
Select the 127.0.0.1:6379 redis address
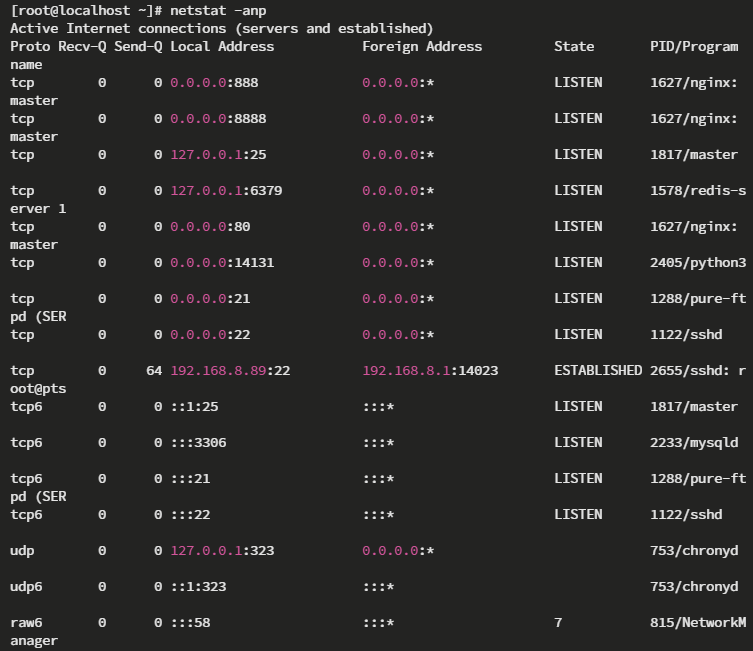point(222,190)
